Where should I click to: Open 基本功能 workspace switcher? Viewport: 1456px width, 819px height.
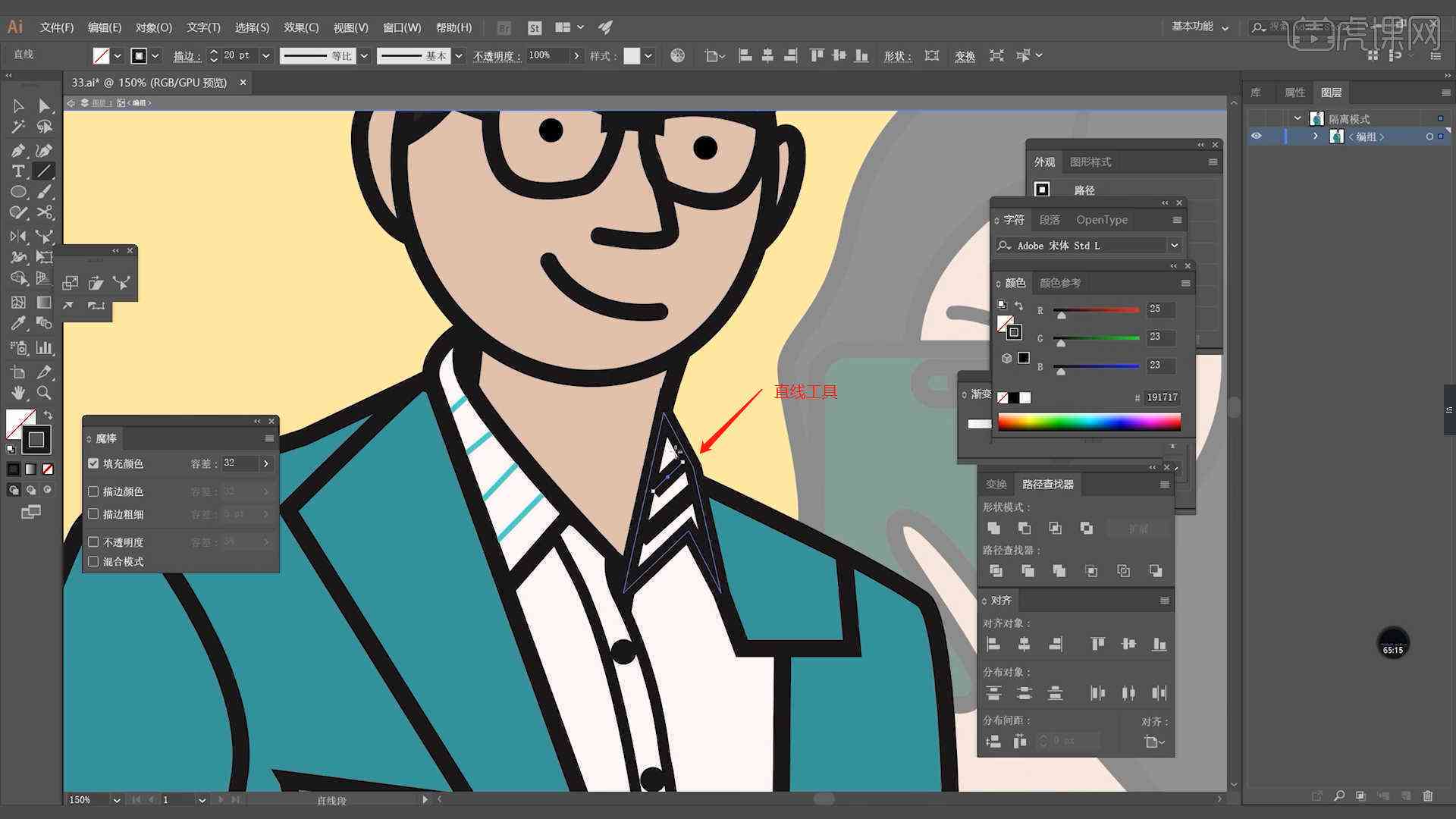point(1200,27)
